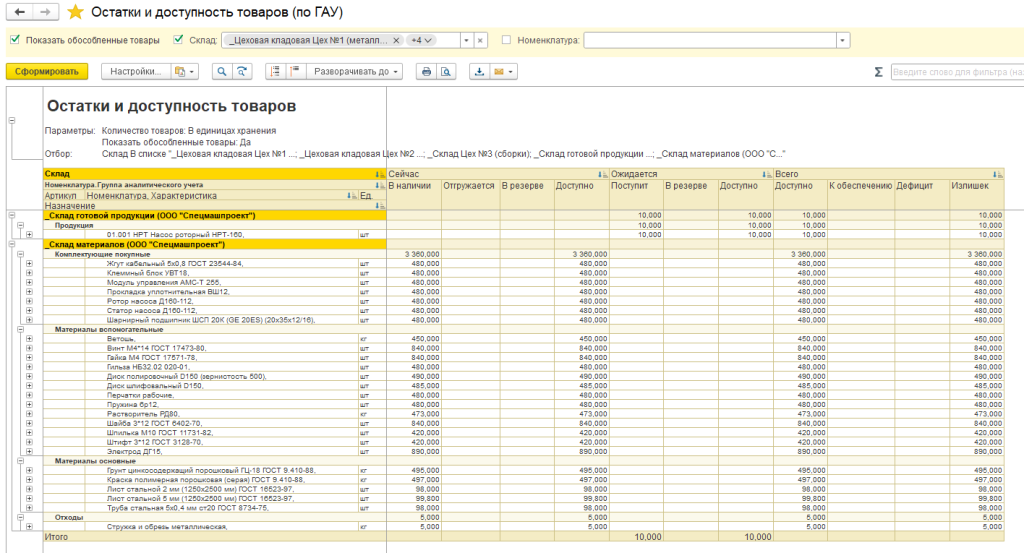Toggle the favorites star icon

point(76,12)
